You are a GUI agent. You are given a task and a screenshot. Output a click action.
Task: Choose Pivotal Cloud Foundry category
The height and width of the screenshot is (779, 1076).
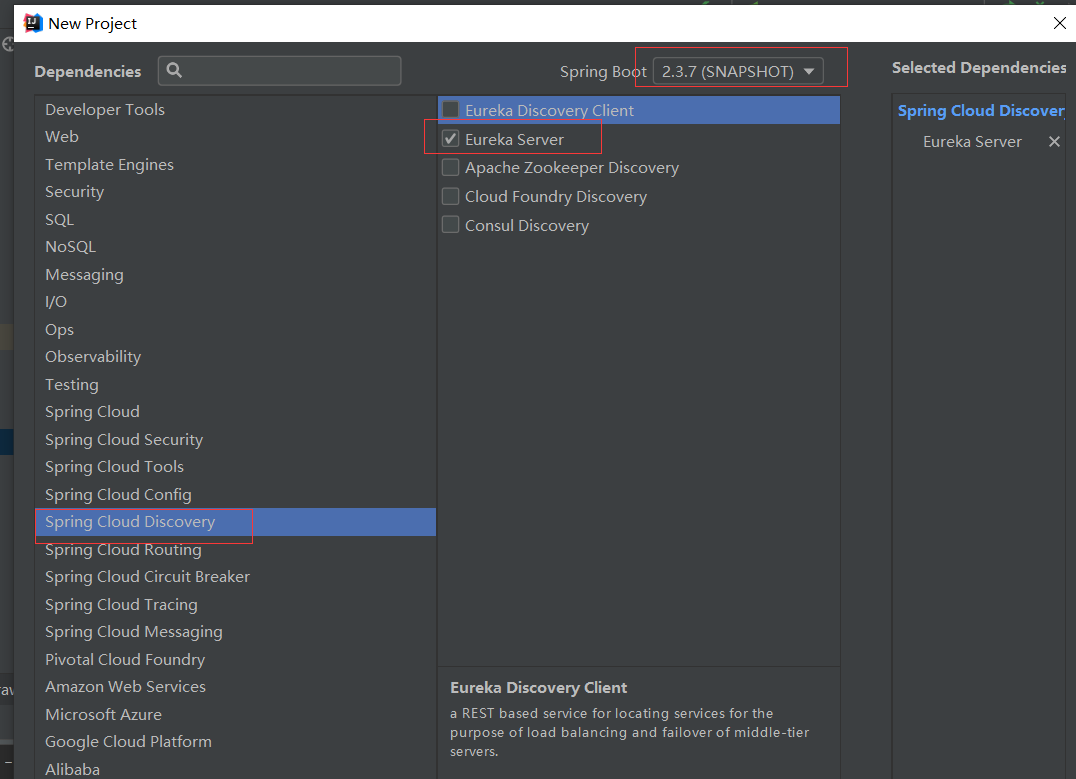pos(235,660)
